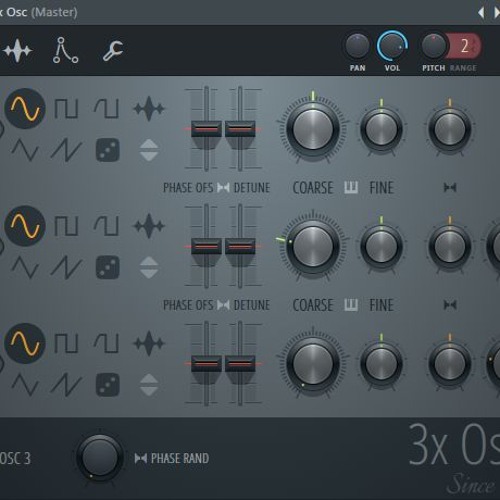The height and width of the screenshot is (500, 500).
Task: Click oscillator 1 coarse tuning knob
Action: [x=313, y=129]
